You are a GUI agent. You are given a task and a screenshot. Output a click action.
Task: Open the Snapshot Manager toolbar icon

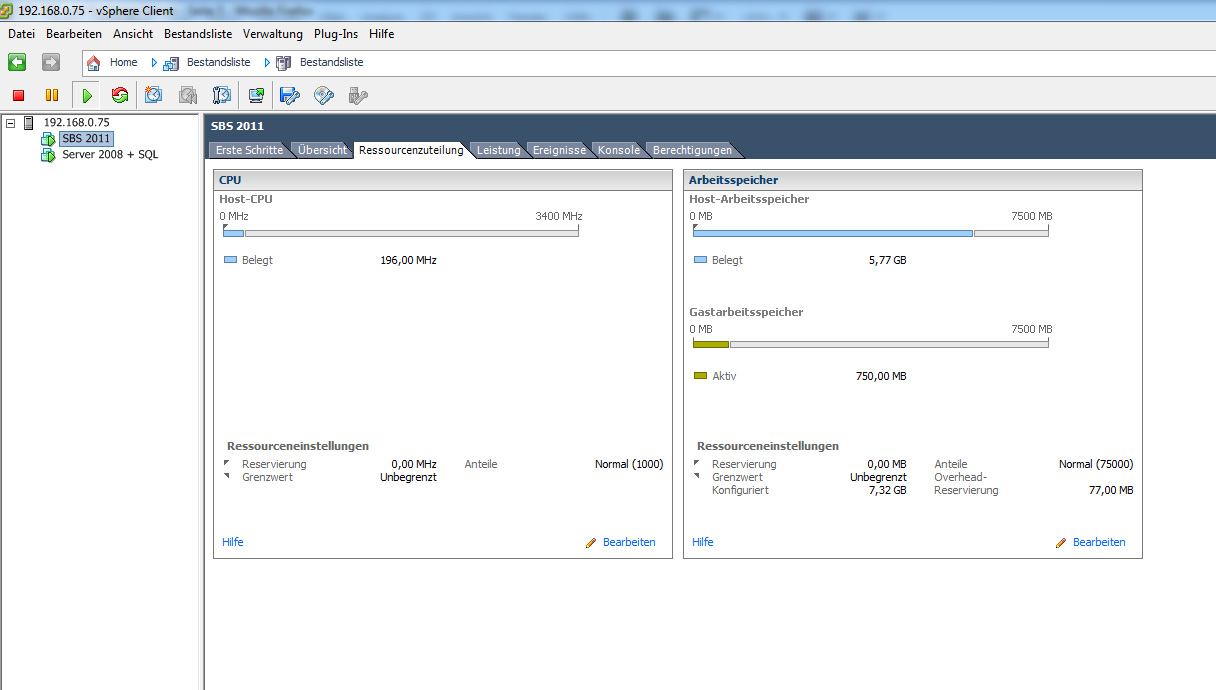(221, 95)
